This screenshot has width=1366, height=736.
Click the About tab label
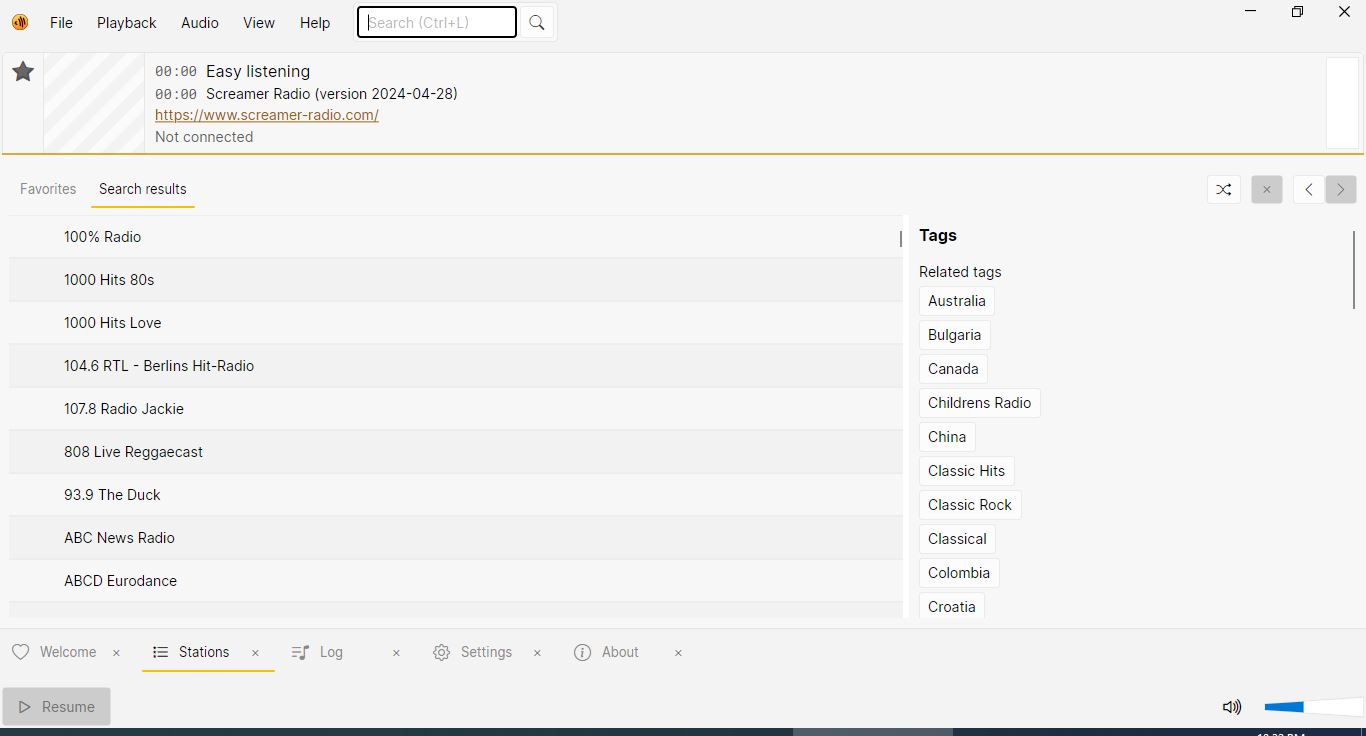620,652
